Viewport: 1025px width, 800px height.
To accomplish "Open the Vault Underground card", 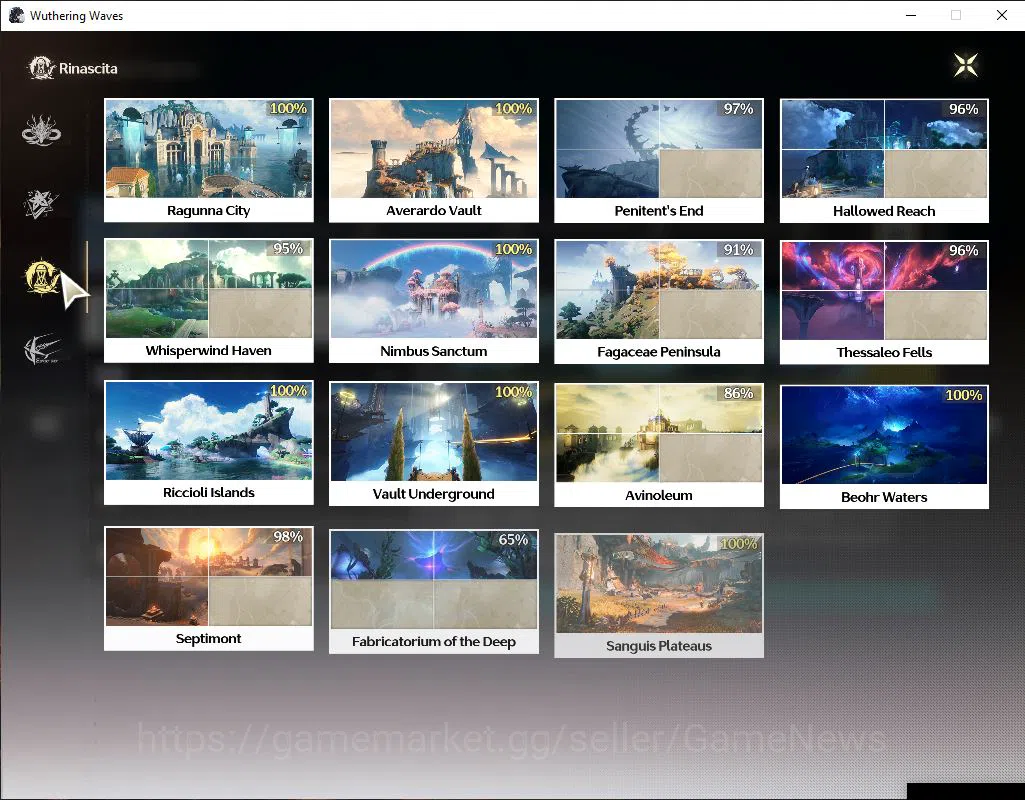I will (x=434, y=444).
